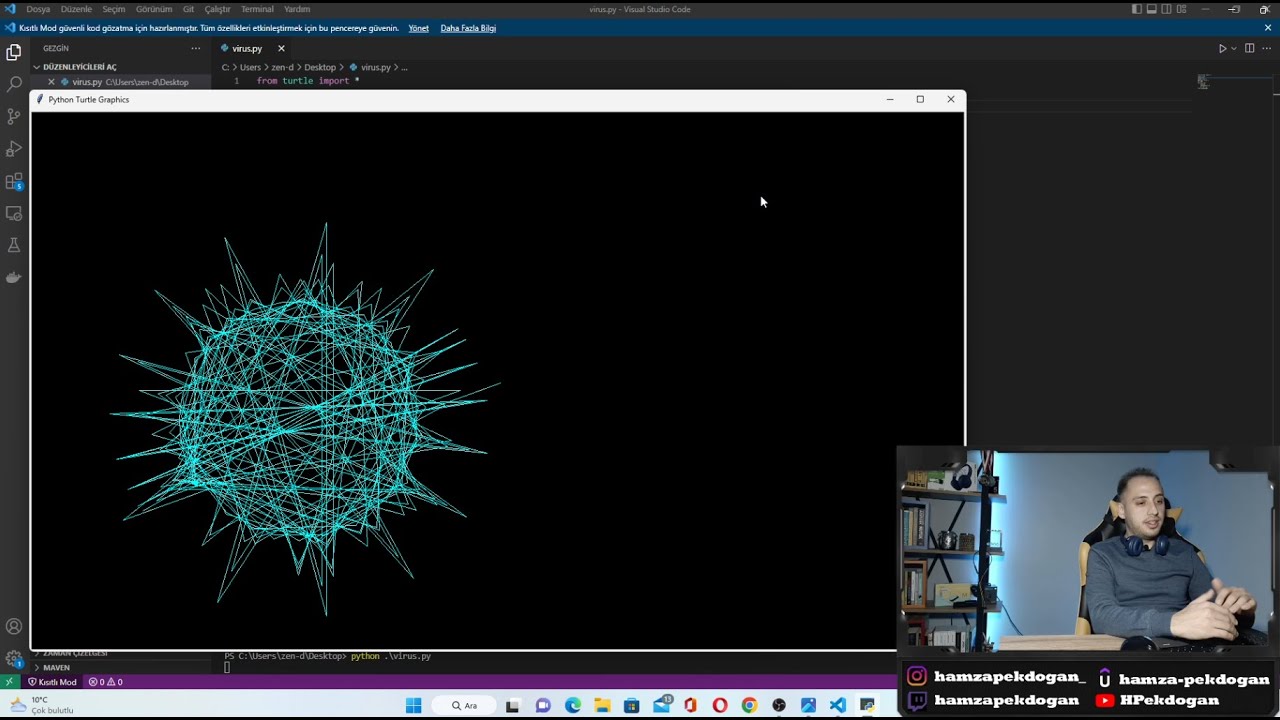
Task: Click the Desktop breadcrumb segment
Action: click(x=320, y=67)
